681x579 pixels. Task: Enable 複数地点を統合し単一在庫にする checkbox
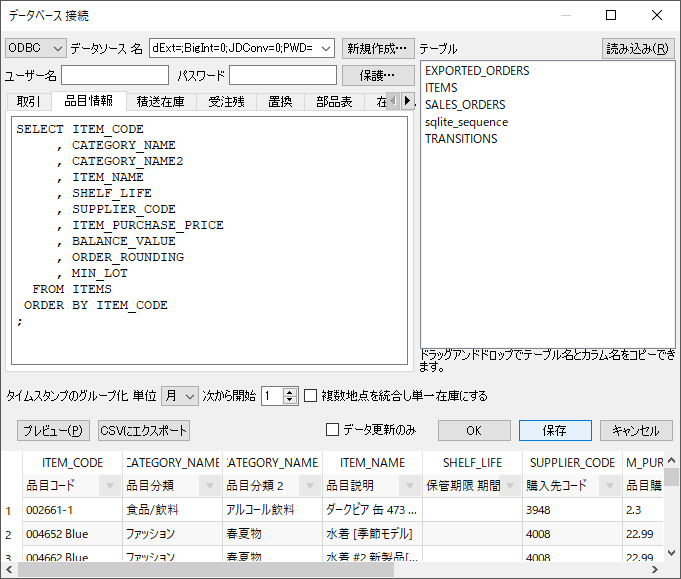[311, 395]
